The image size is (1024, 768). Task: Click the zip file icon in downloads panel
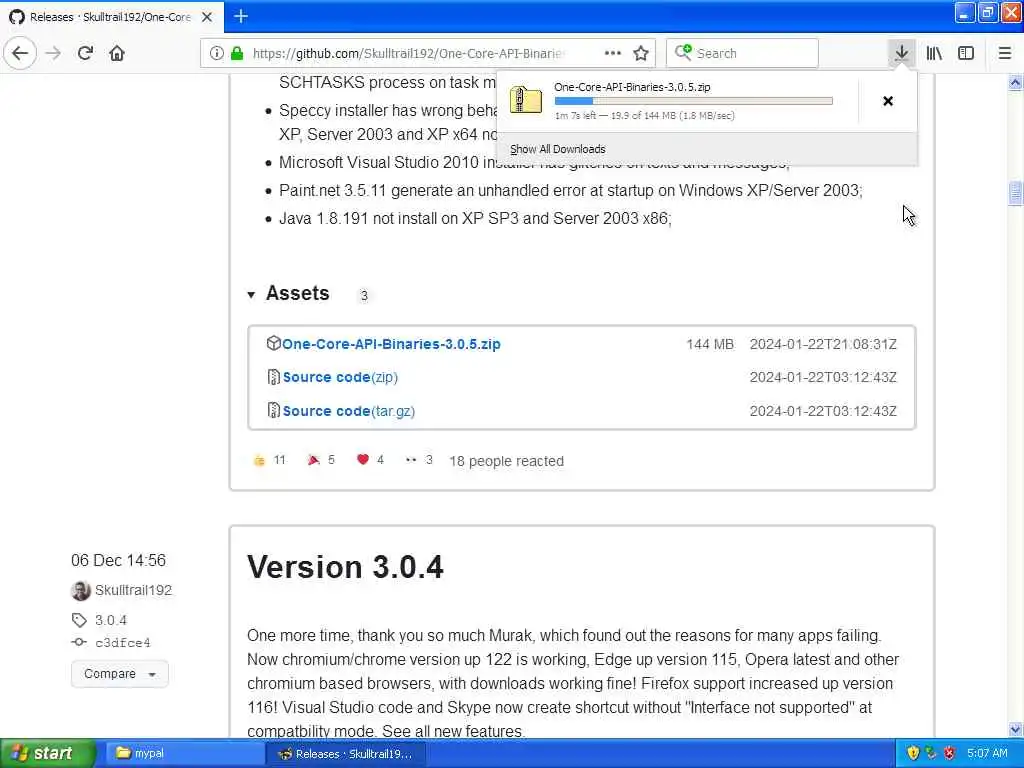pyautogui.click(x=526, y=101)
